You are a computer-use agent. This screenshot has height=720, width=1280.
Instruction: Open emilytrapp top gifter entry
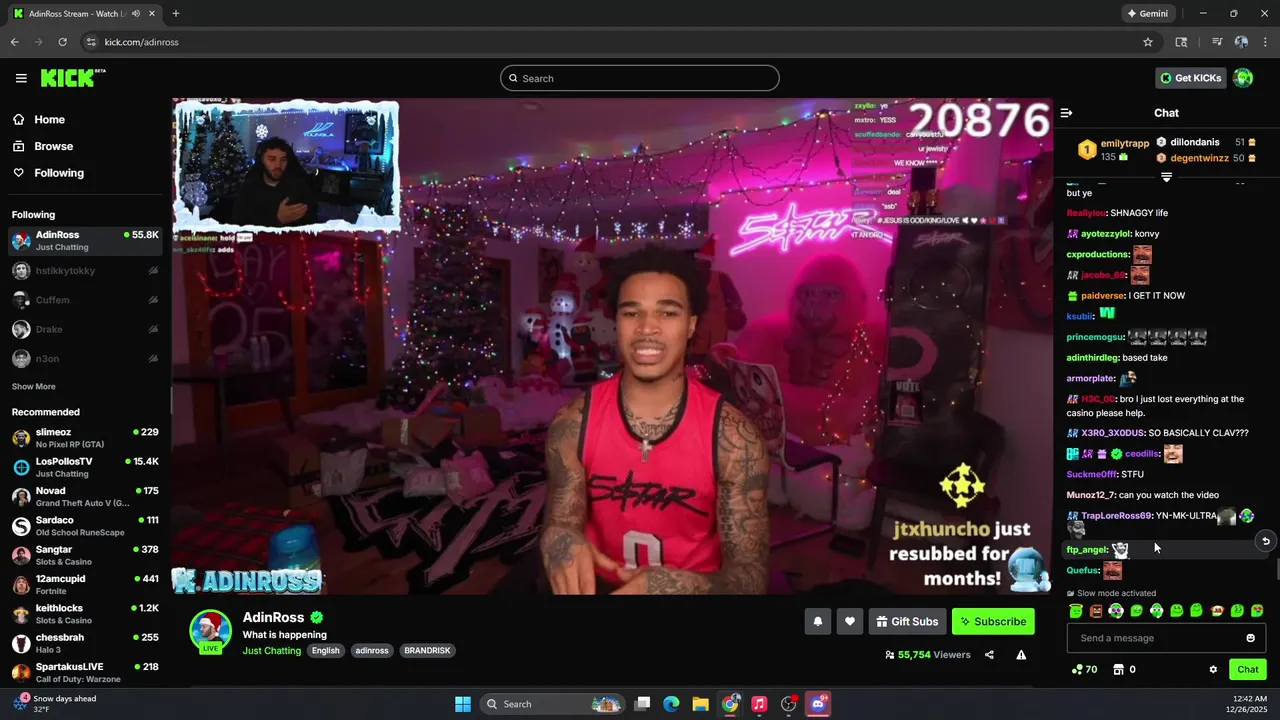(x=1113, y=150)
